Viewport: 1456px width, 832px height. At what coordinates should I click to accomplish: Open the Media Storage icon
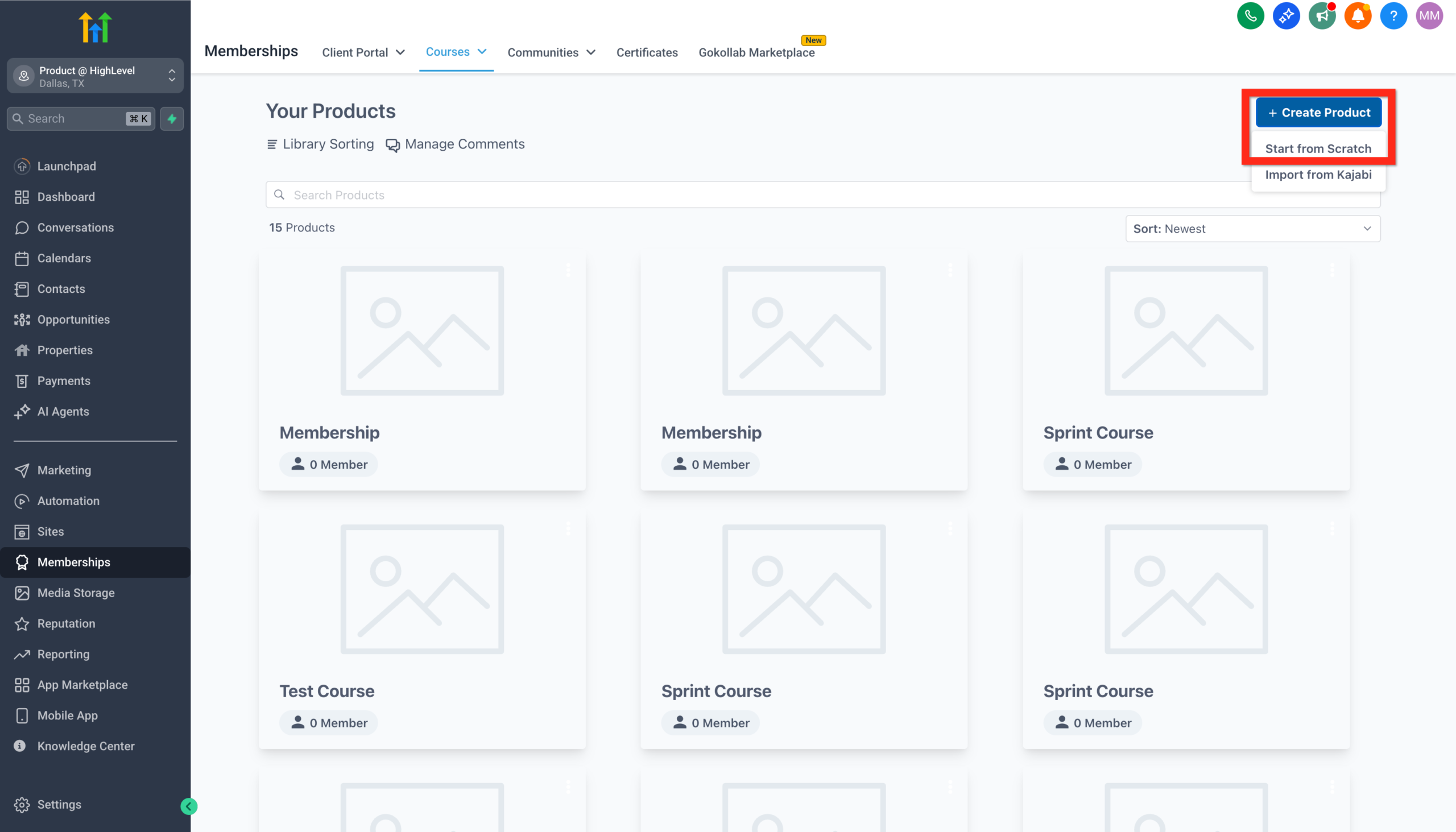22,593
